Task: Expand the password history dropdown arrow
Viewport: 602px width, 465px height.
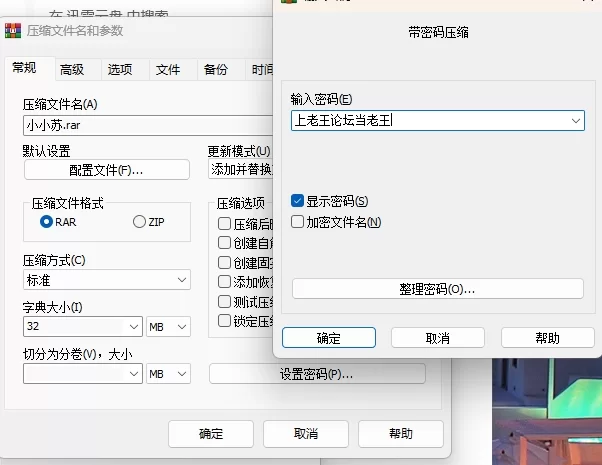Action: point(575,121)
